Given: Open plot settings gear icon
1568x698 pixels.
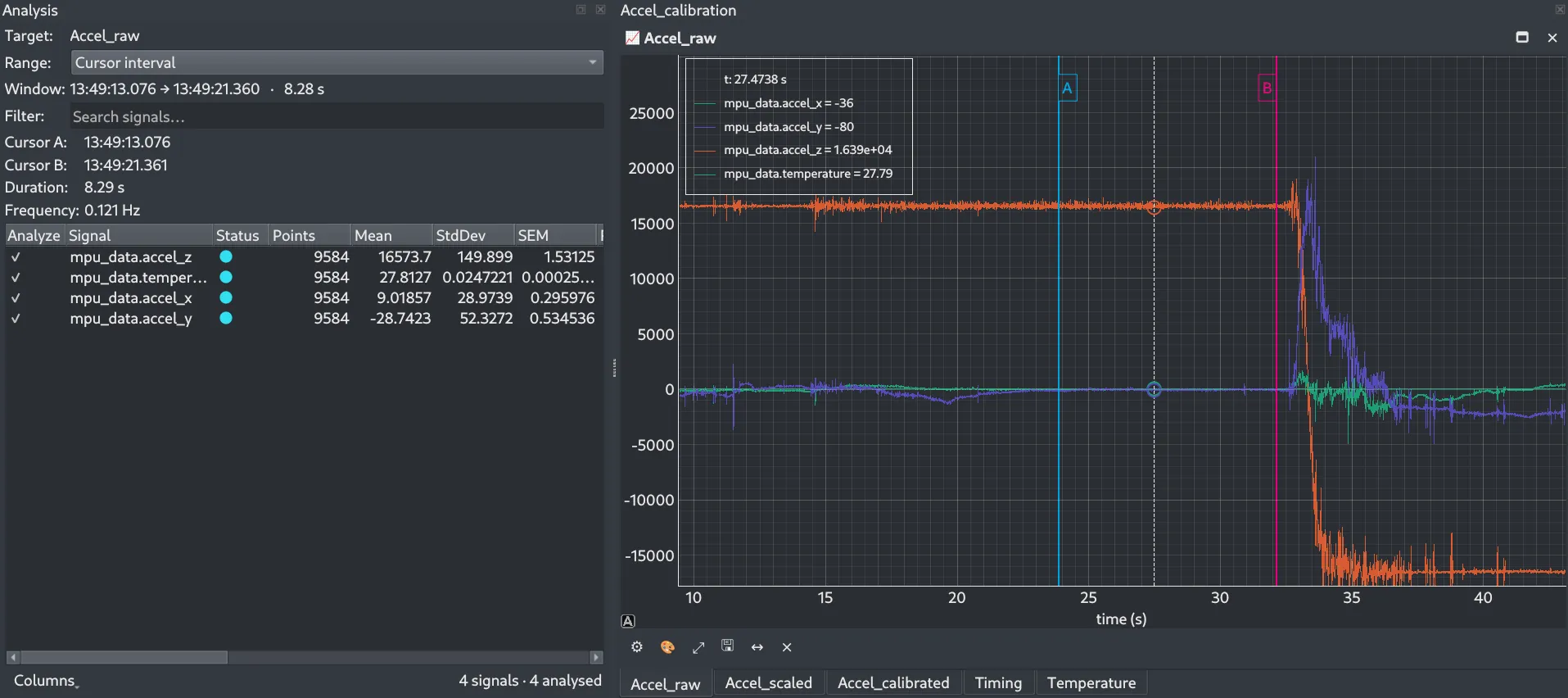Looking at the screenshot, I should click(636, 647).
